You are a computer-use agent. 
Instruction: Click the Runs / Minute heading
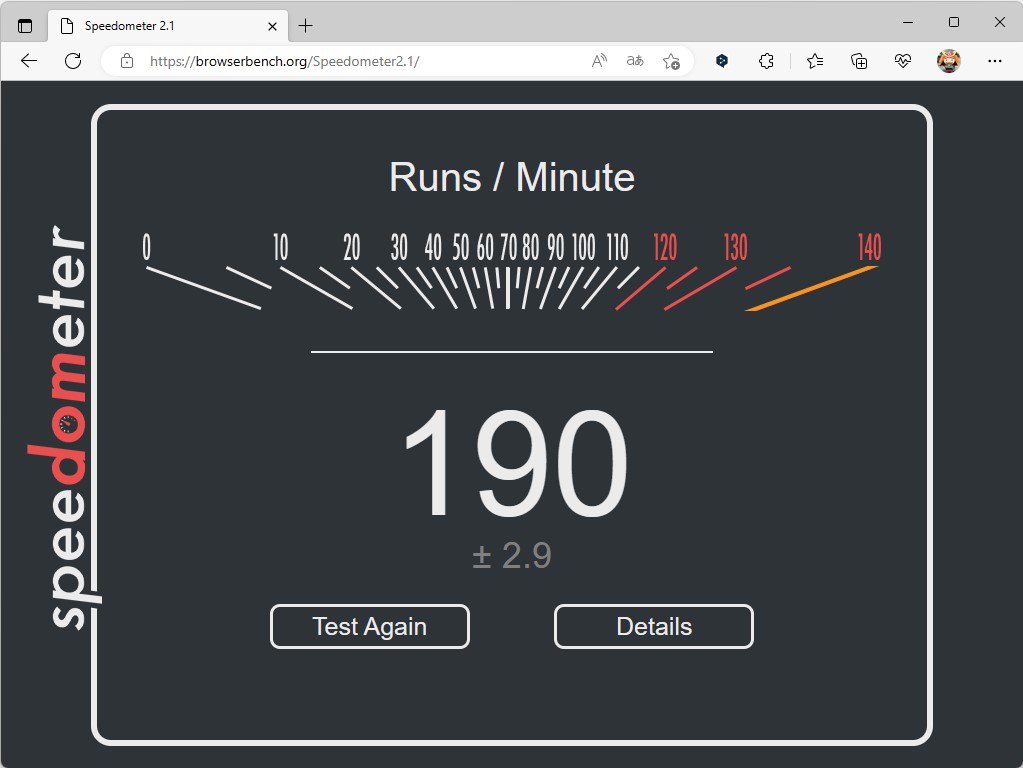(512, 177)
